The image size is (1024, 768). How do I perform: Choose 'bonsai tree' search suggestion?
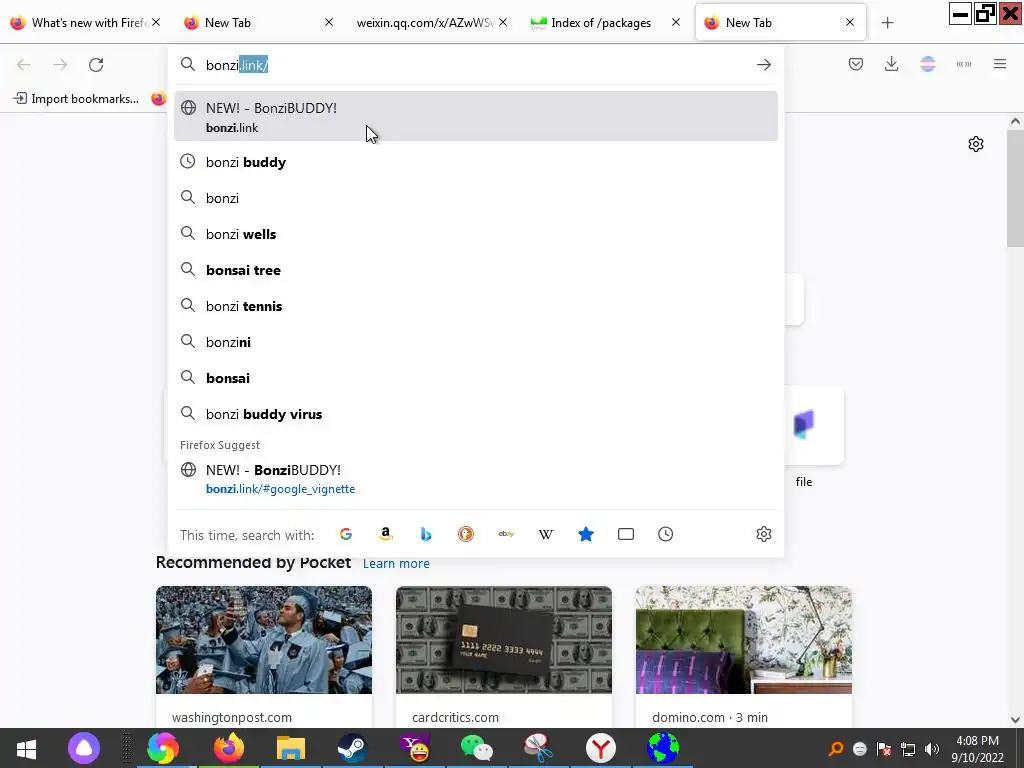pyautogui.click(x=475, y=270)
